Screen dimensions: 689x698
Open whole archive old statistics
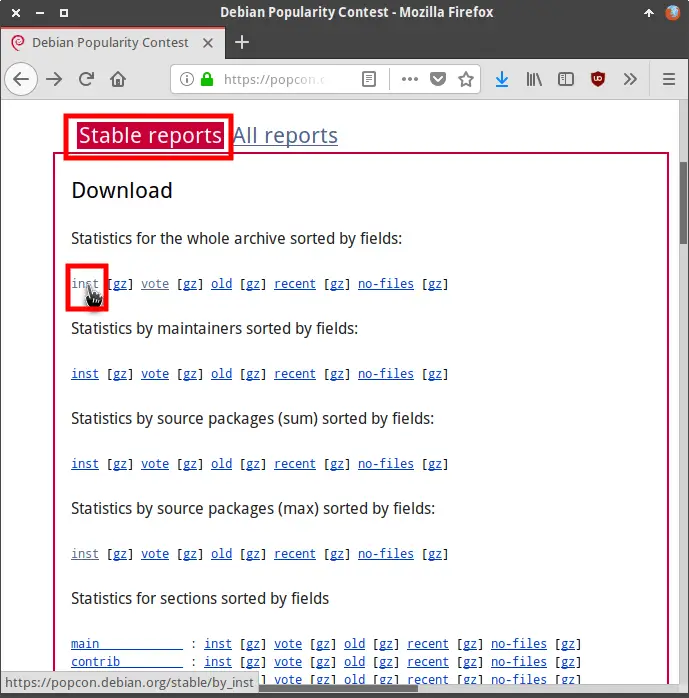point(222,284)
